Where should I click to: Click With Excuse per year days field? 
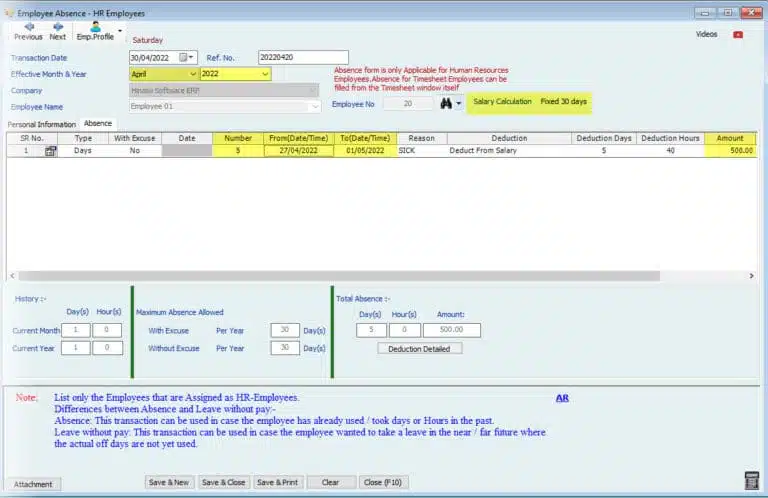point(285,330)
